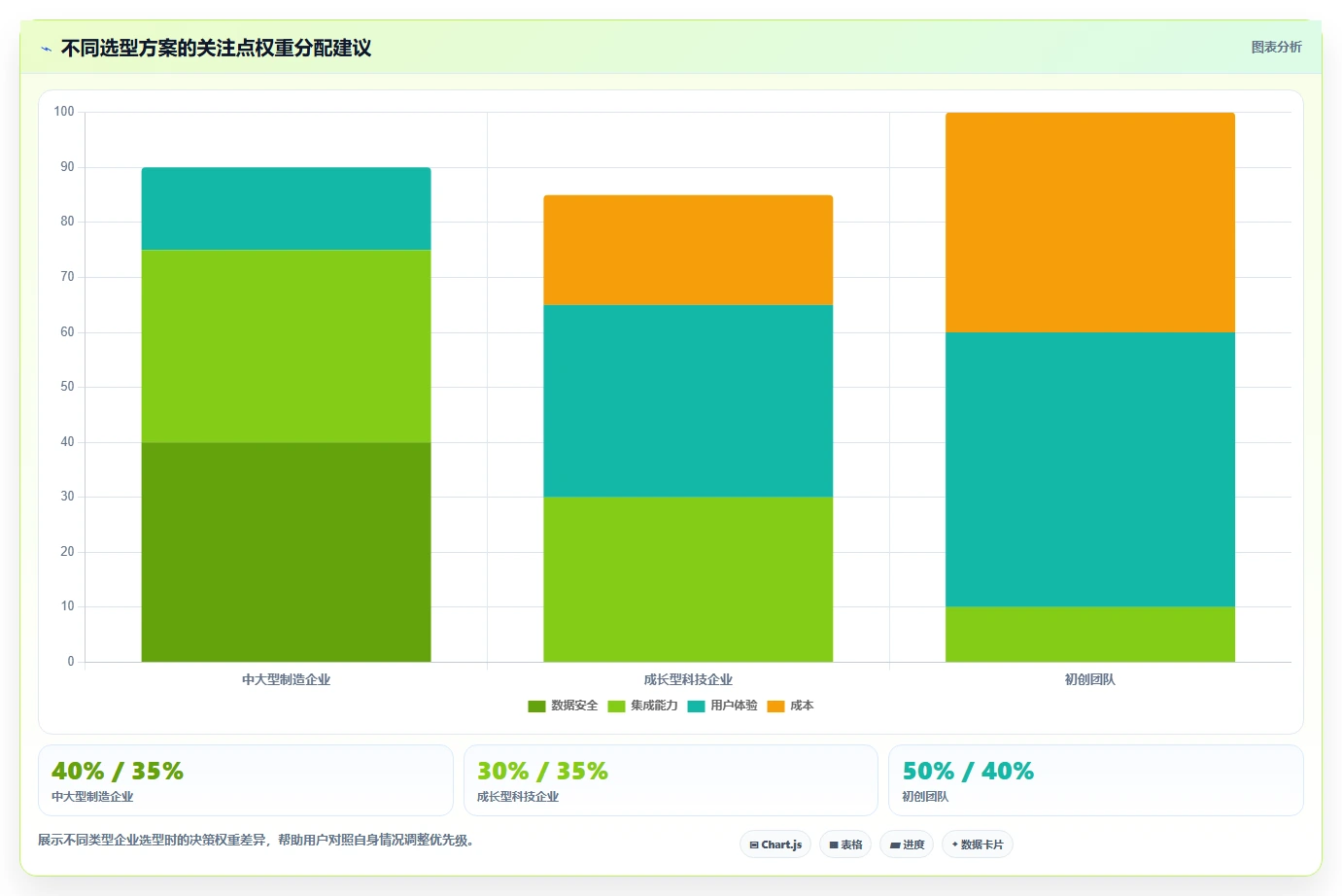Select the 表格 tag button
Image resolution: width=1342 pixels, height=896 pixels.
[845, 844]
